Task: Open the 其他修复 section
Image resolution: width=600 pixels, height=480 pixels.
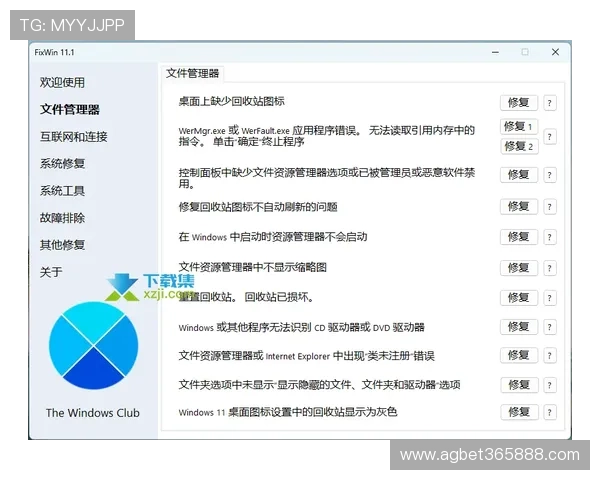Action: (x=62, y=245)
